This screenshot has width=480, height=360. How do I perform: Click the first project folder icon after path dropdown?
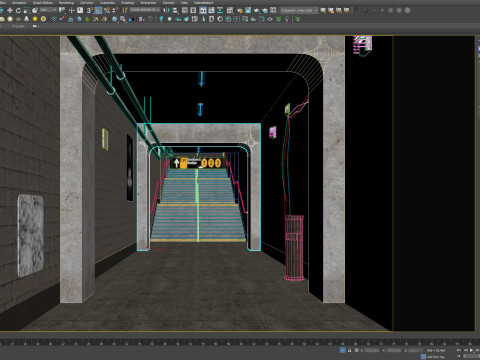tap(323, 10)
